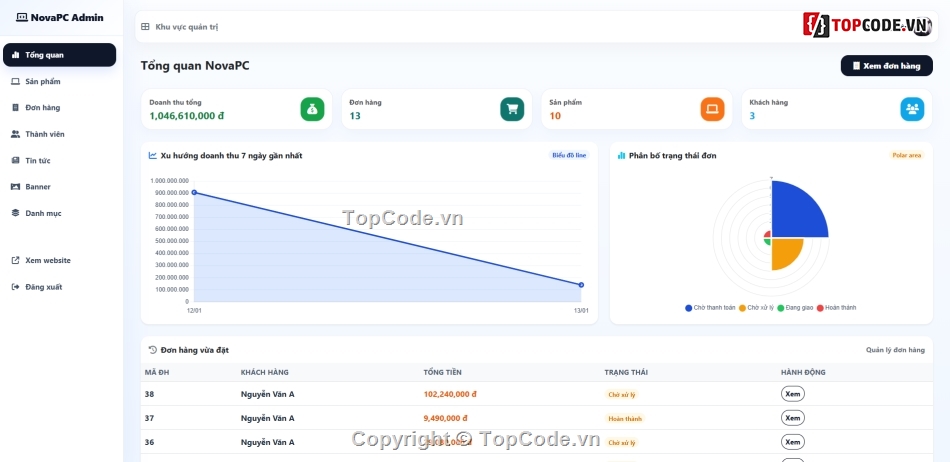Toggle Hoàn thành red legend swatch

820,308
